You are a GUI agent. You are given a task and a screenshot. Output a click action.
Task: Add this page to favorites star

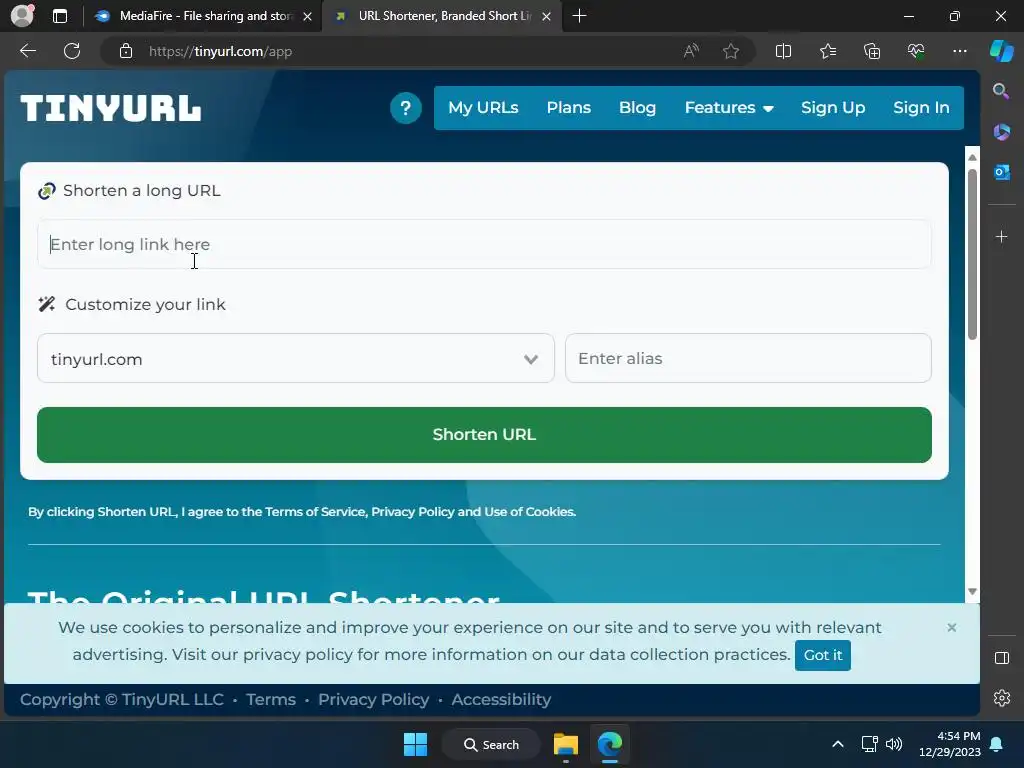731,51
